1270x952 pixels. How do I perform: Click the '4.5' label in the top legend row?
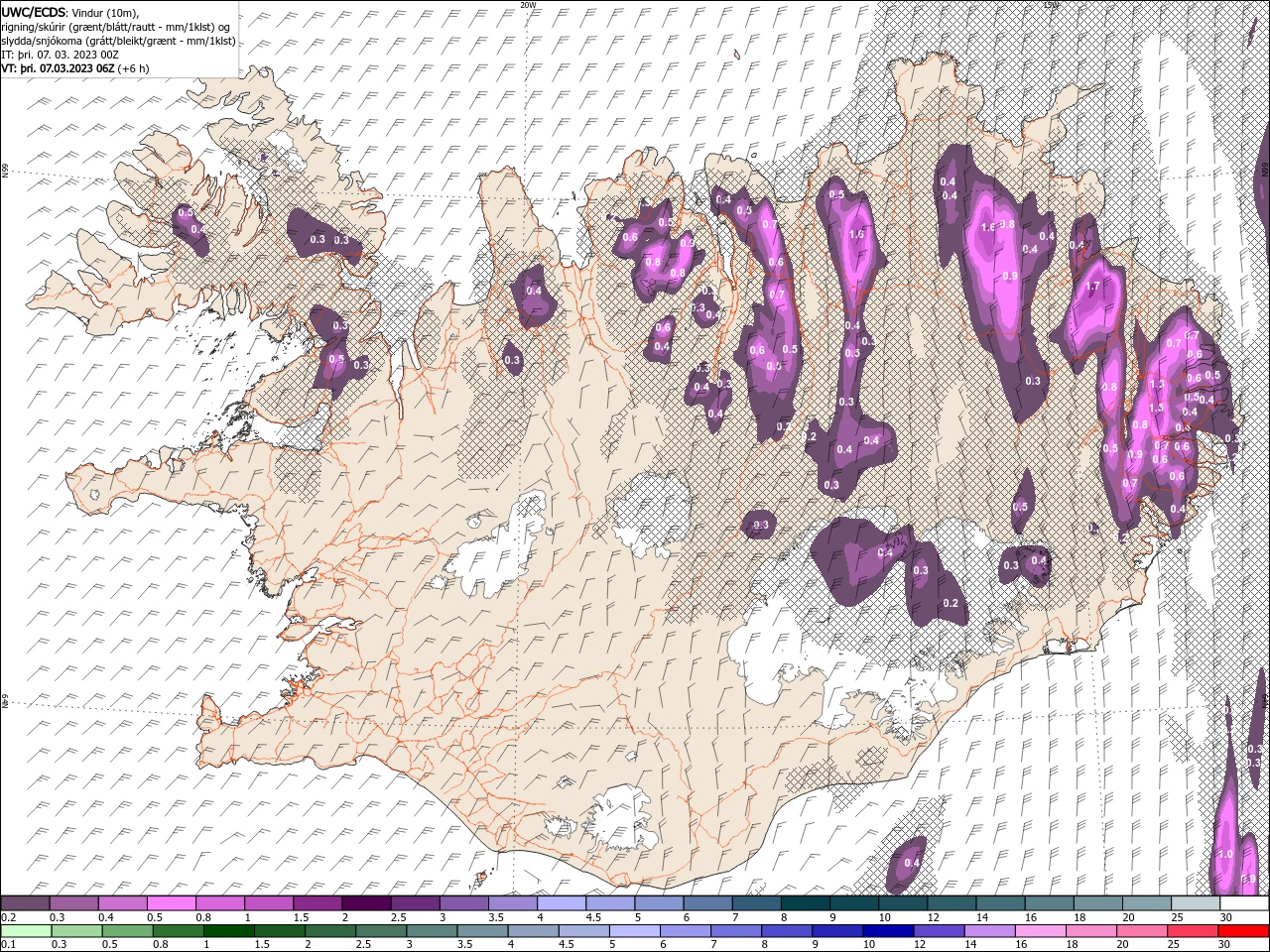(x=593, y=917)
